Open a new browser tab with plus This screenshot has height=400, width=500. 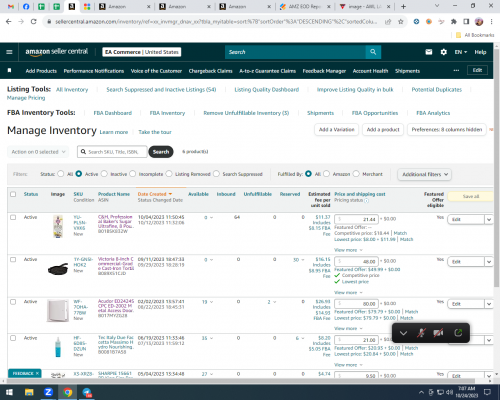tap(403, 6)
